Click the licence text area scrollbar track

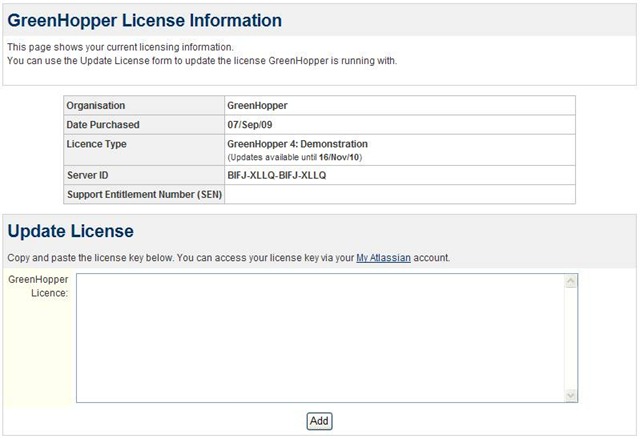[570, 338]
